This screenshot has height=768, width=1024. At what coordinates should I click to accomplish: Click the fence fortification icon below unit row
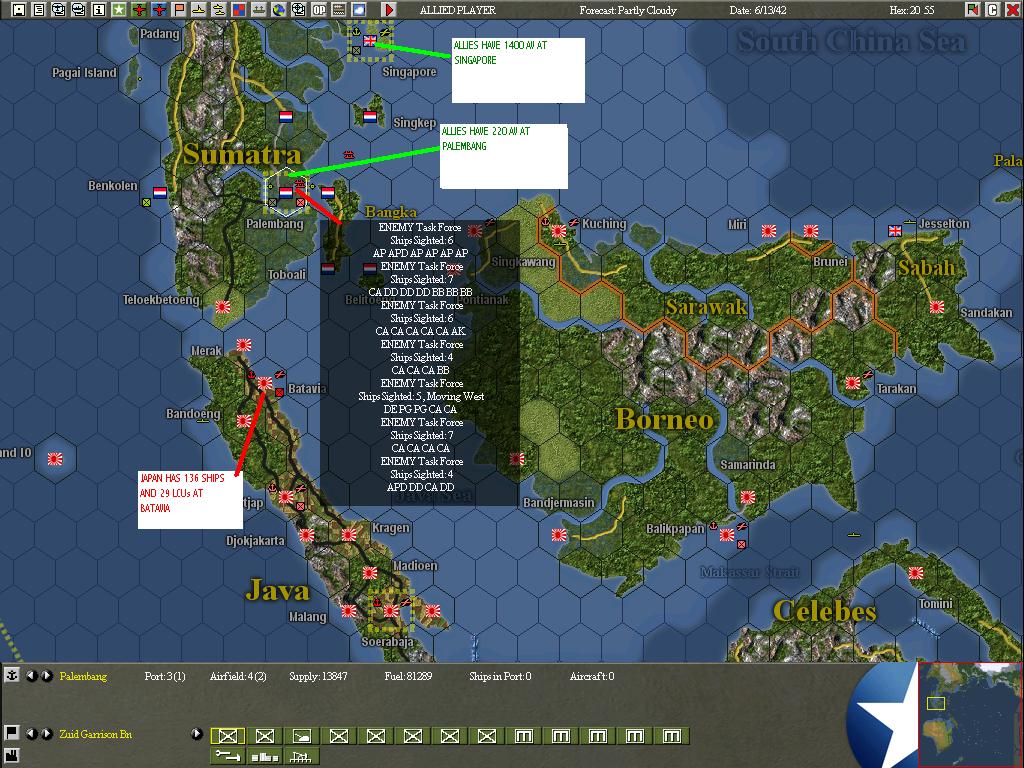pyautogui.click(x=302, y=756)
